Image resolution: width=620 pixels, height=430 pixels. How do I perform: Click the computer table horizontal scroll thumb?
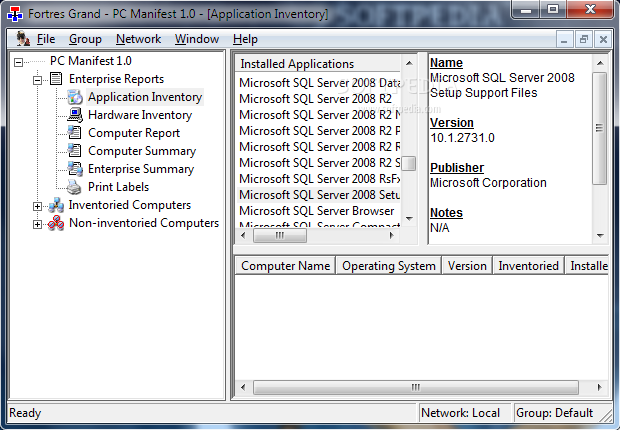416,387
